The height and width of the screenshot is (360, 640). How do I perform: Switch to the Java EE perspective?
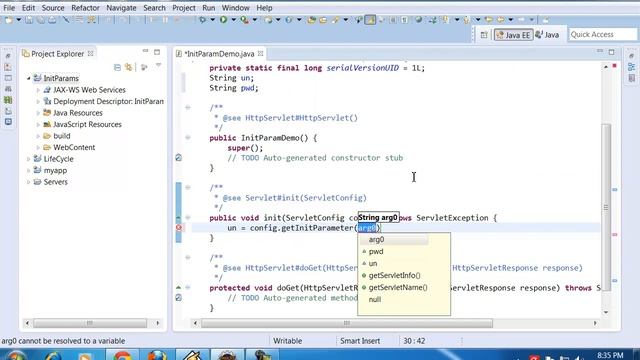(513, 35)
